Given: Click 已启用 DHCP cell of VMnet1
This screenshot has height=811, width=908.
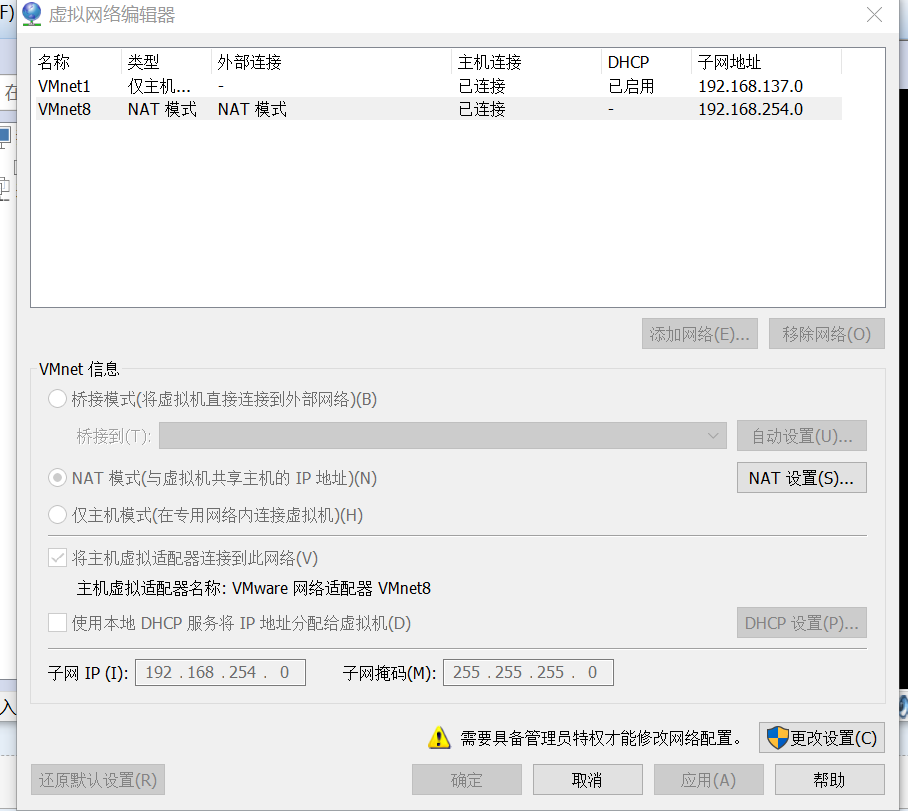Looking at the screenshot, I should pyautogui.click(x=631, y=86).
